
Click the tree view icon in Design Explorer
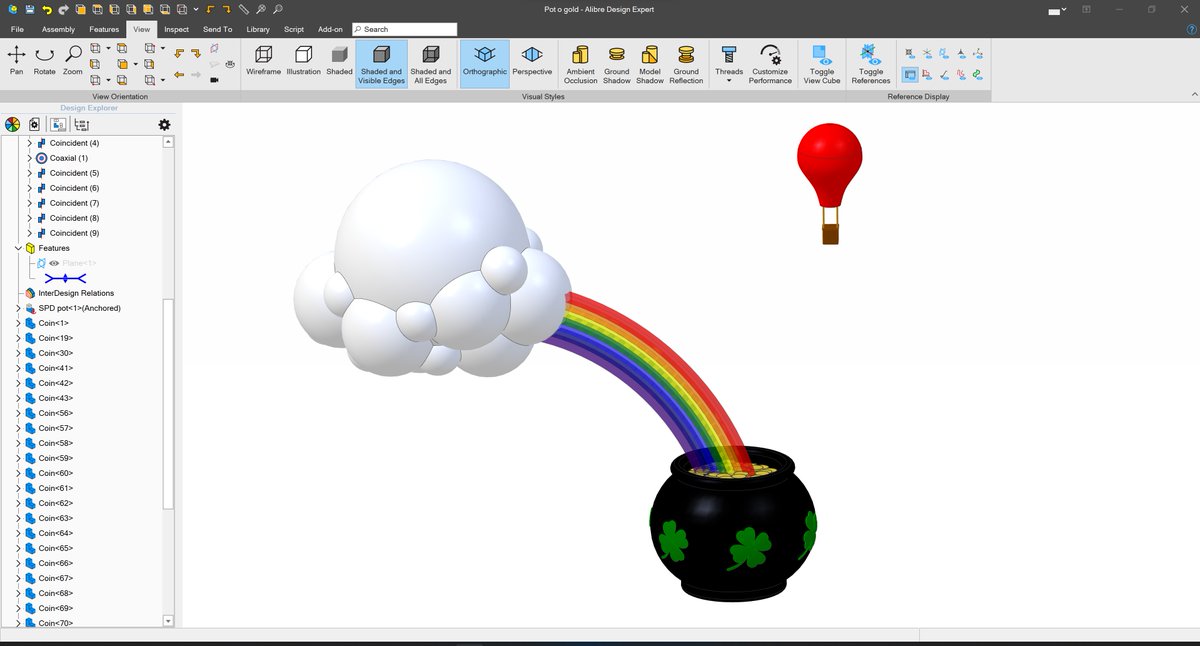[82, 124]
